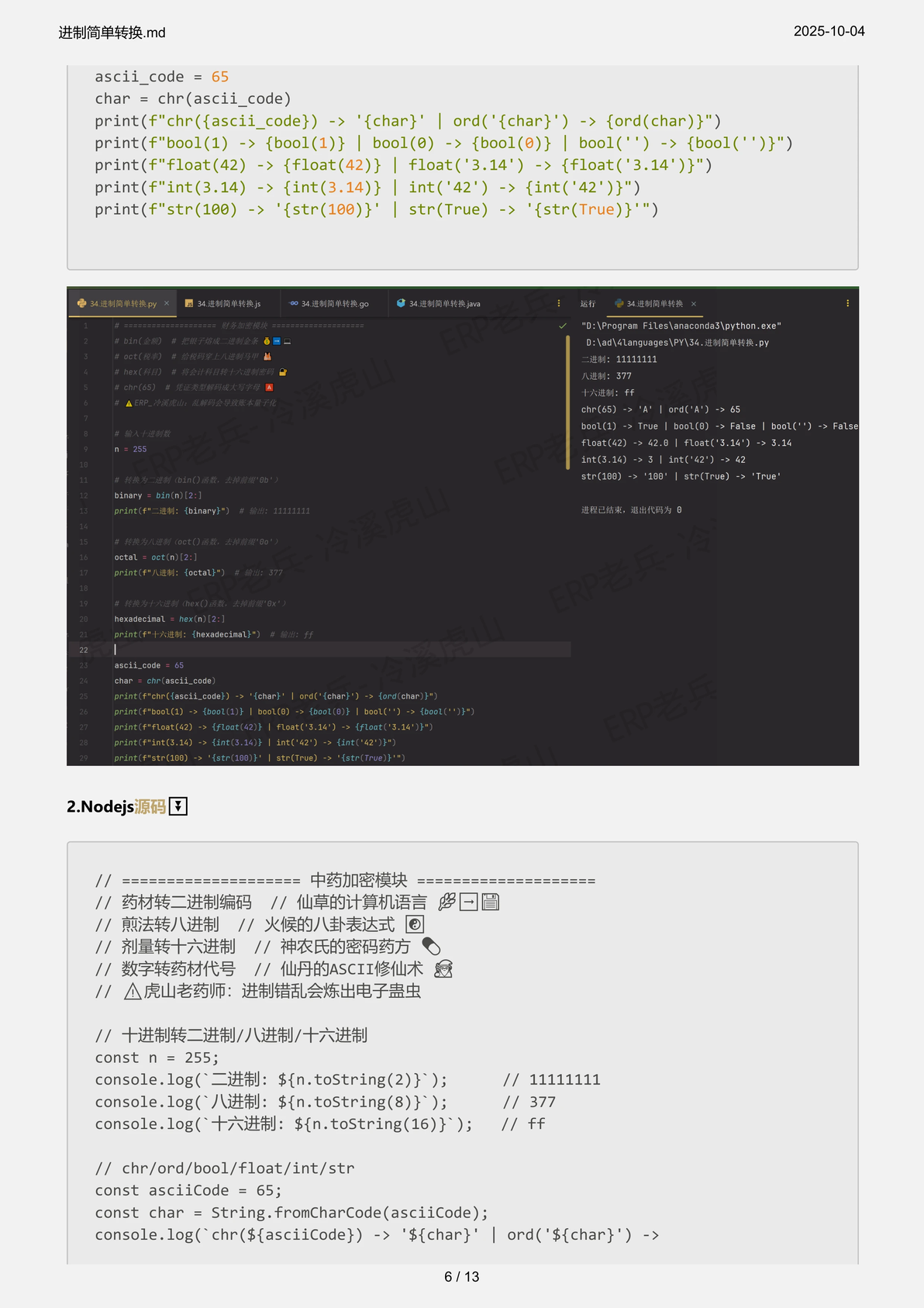Close the 34.进制简单转换 run output tab
This screenshot has width=924, height=1308.
pos(694,304)
